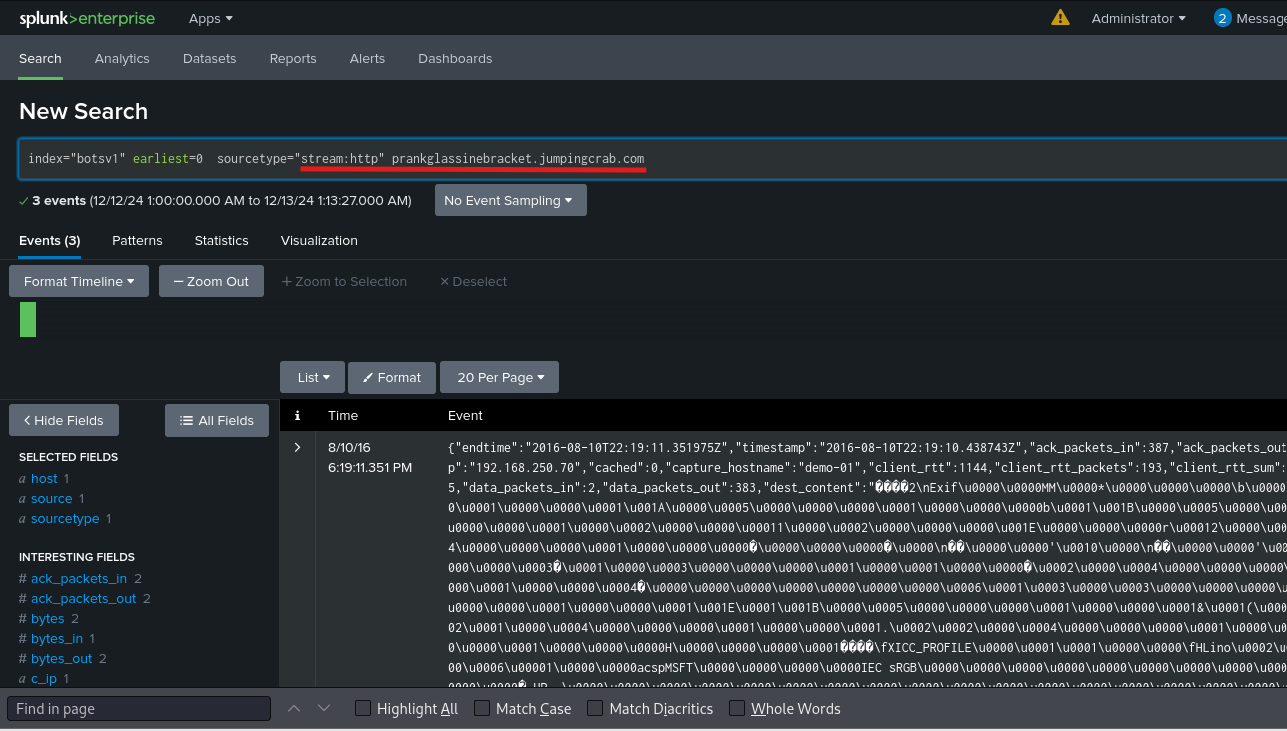The height and width of the screenshot is (731, 1287).
Task: Click the green timeline bar
Action: point(28,319)
